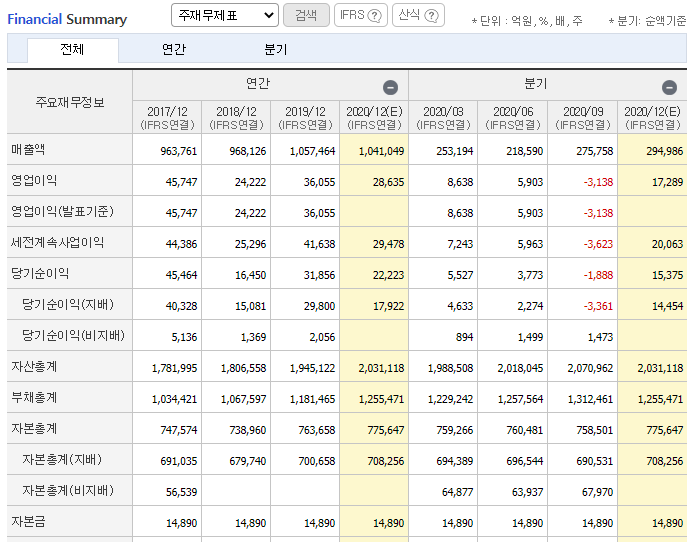Collapse the 연간 columns with the minus icon

[x=390, y=88]
